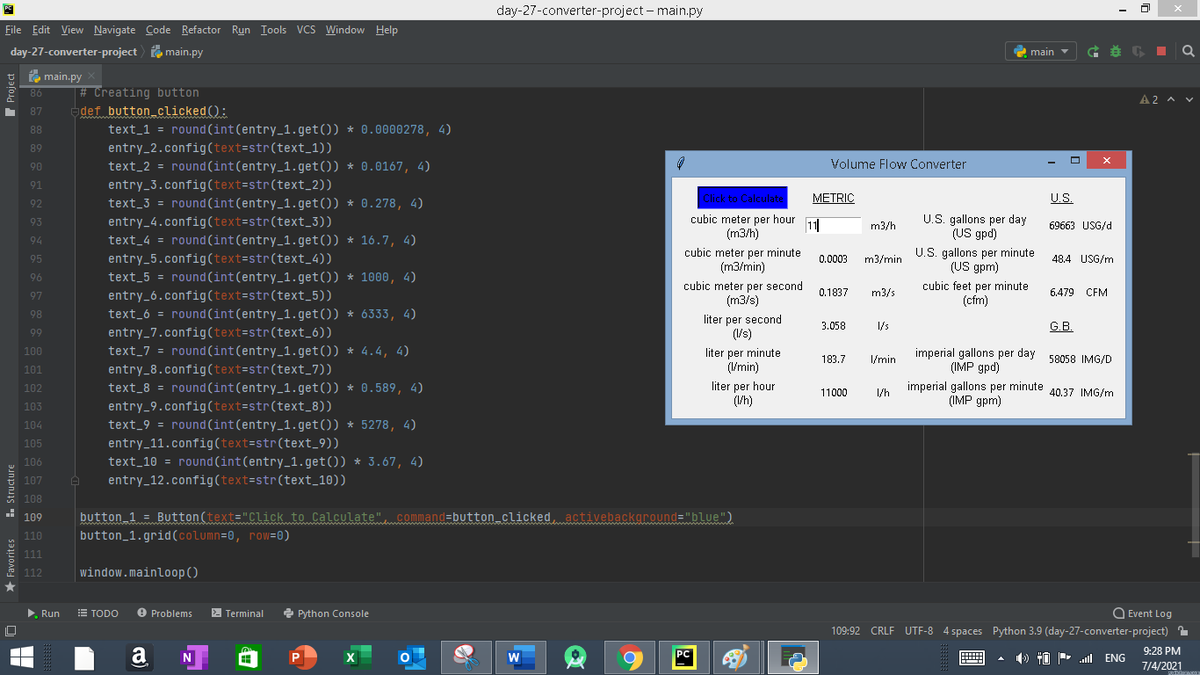Open the Run tool window
The height and width of the screenshot is (675, 1200).
pos(43,613)
